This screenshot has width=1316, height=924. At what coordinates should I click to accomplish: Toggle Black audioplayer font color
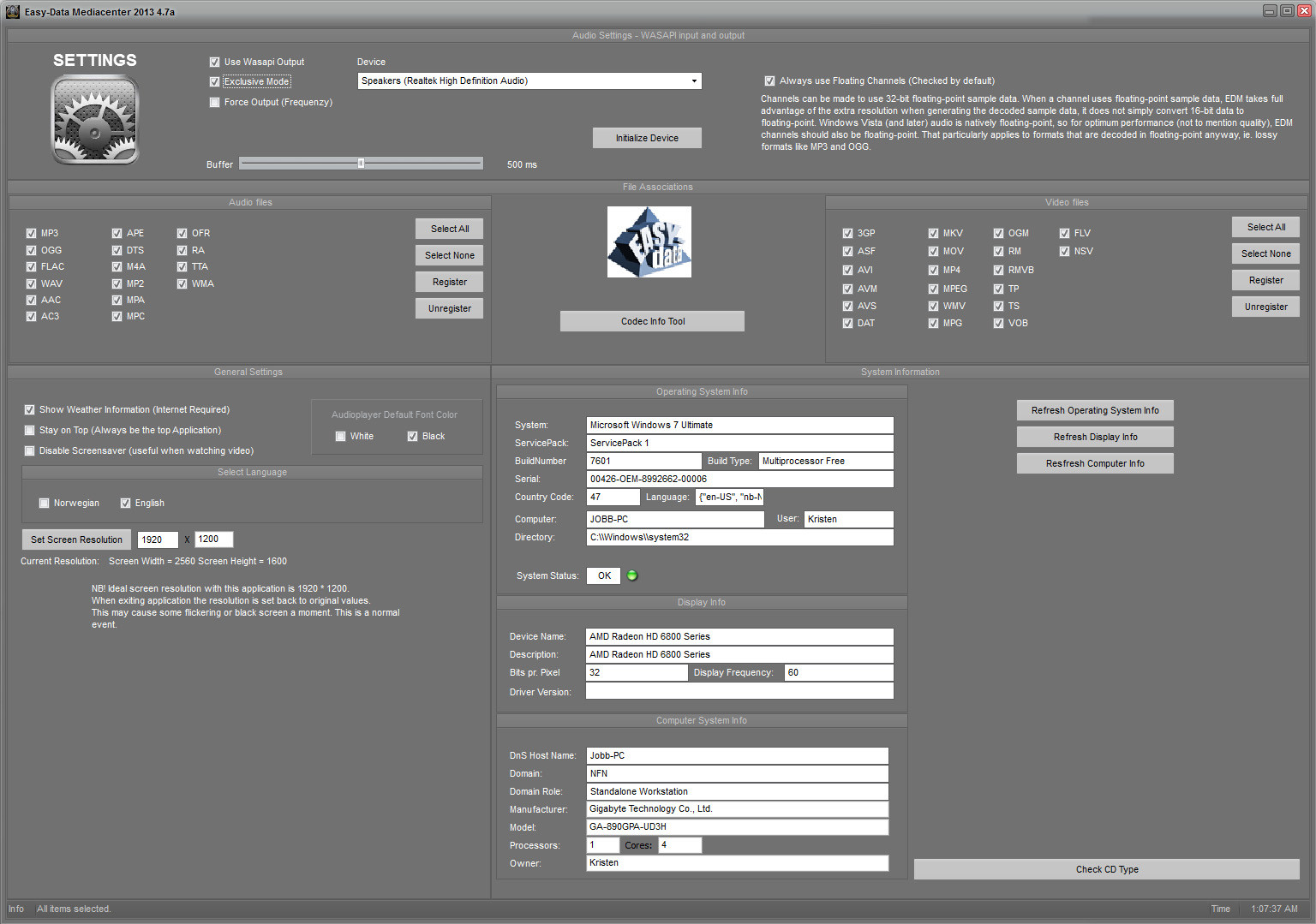412,436
